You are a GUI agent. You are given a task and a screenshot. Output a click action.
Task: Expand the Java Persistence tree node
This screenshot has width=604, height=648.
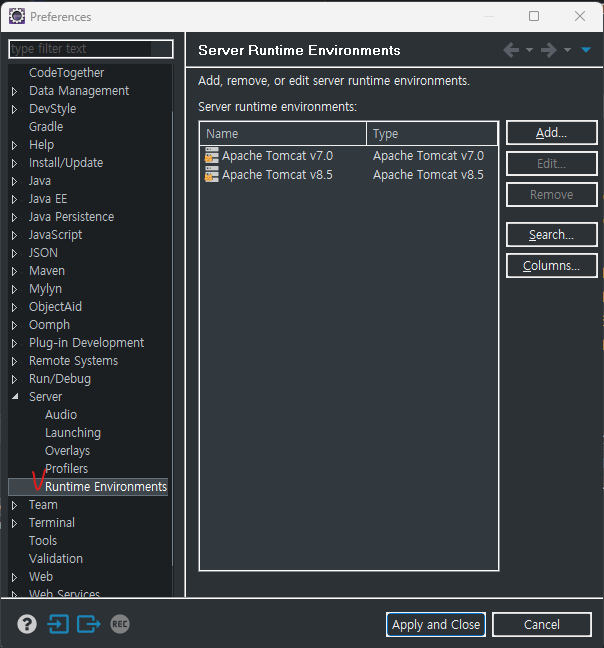pos(14,217)
